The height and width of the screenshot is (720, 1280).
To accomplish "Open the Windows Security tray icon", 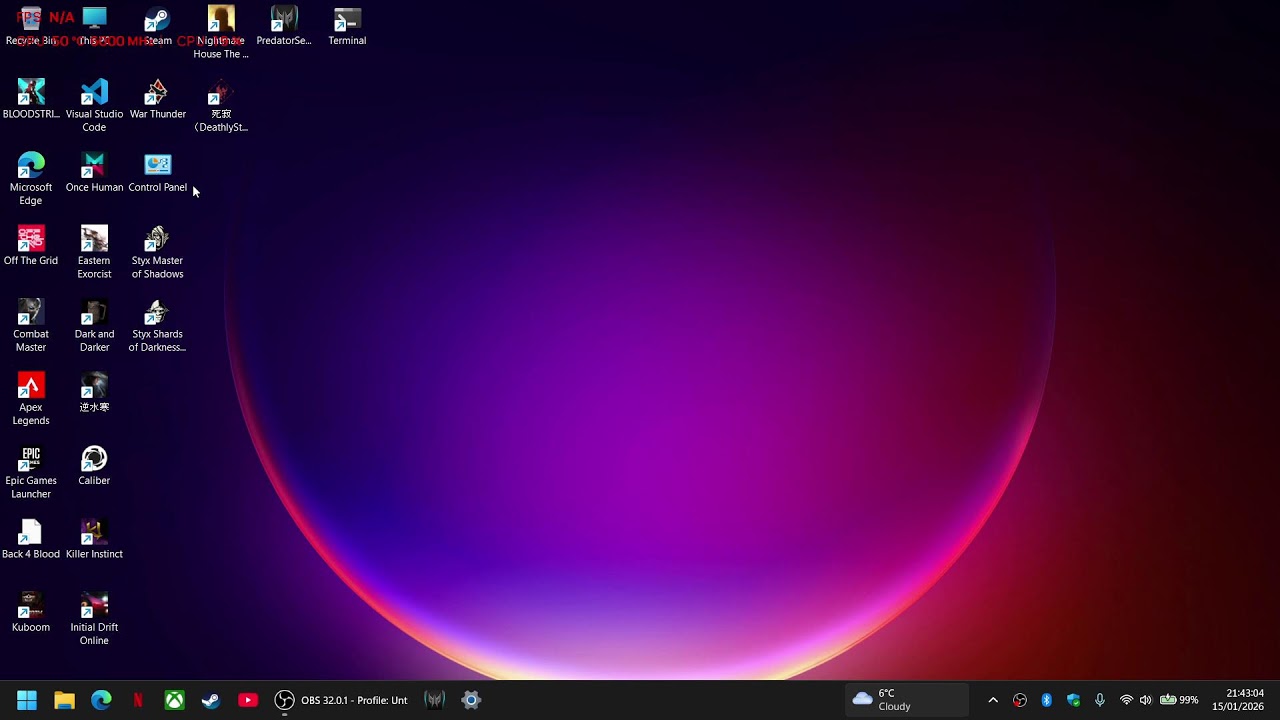I will tap(1074, 700).
